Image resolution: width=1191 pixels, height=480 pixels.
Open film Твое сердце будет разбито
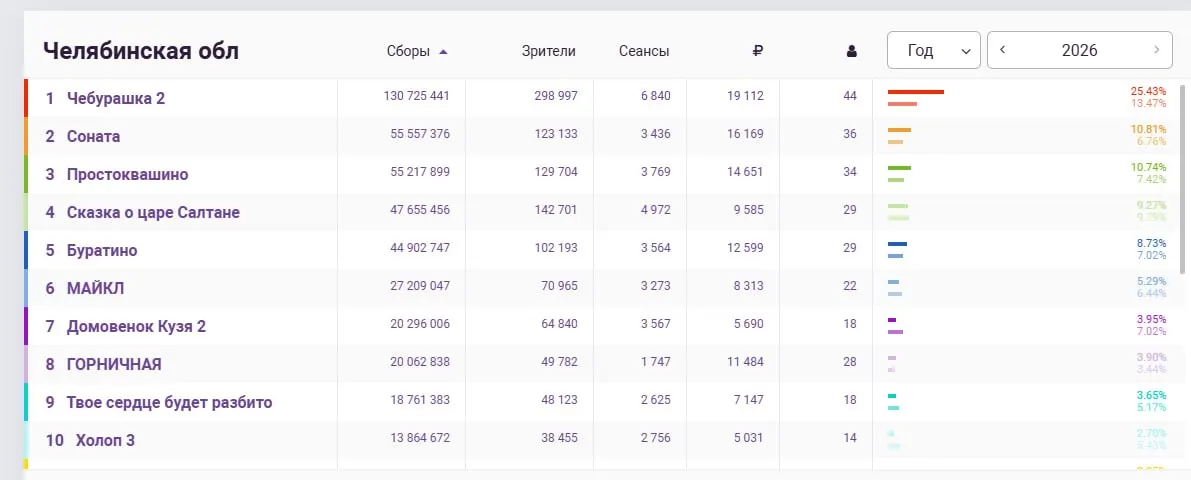pos(169,402)
